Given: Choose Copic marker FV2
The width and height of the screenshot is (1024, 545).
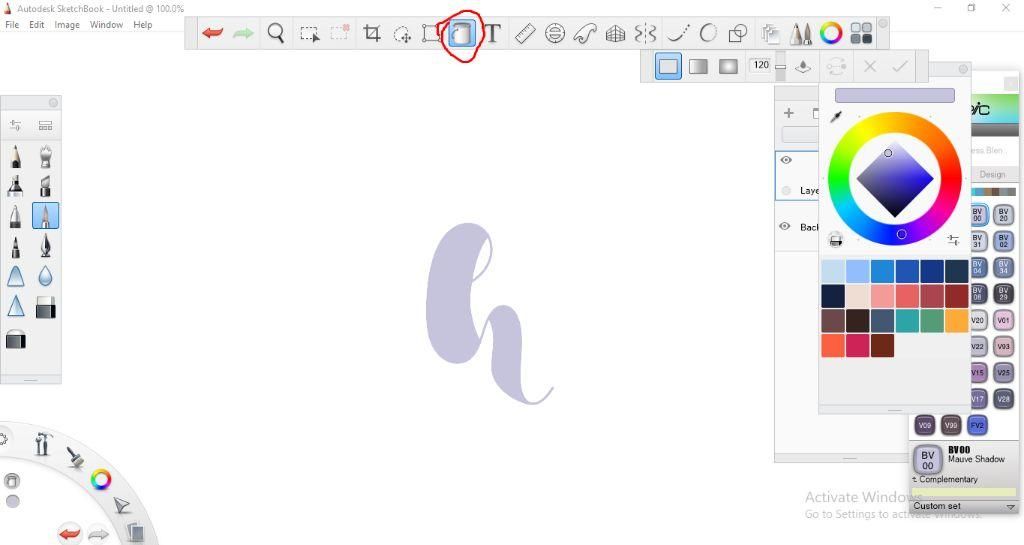Looking at the screenshot, I should point(977,426).
